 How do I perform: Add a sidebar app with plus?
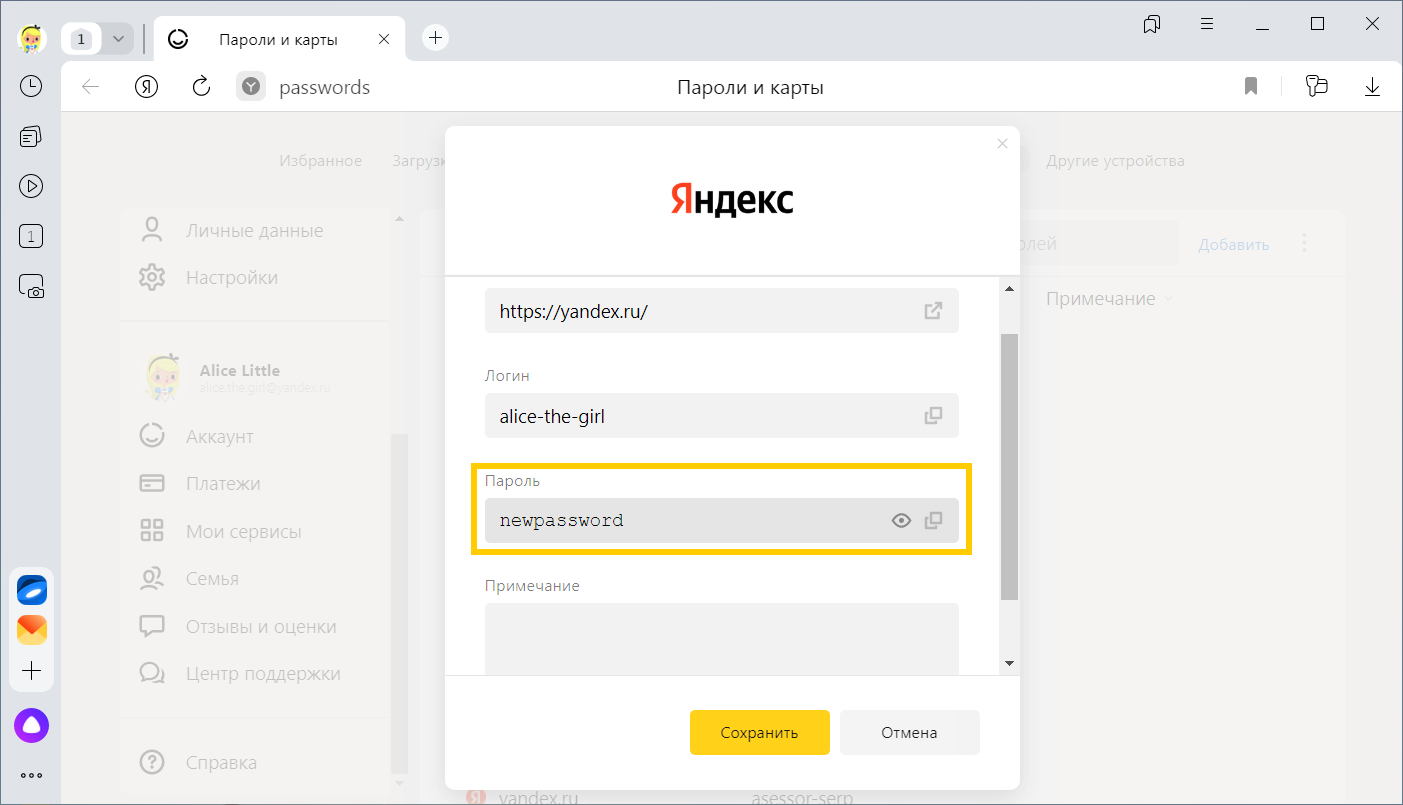pyautogui.click(x=32, y=670)
